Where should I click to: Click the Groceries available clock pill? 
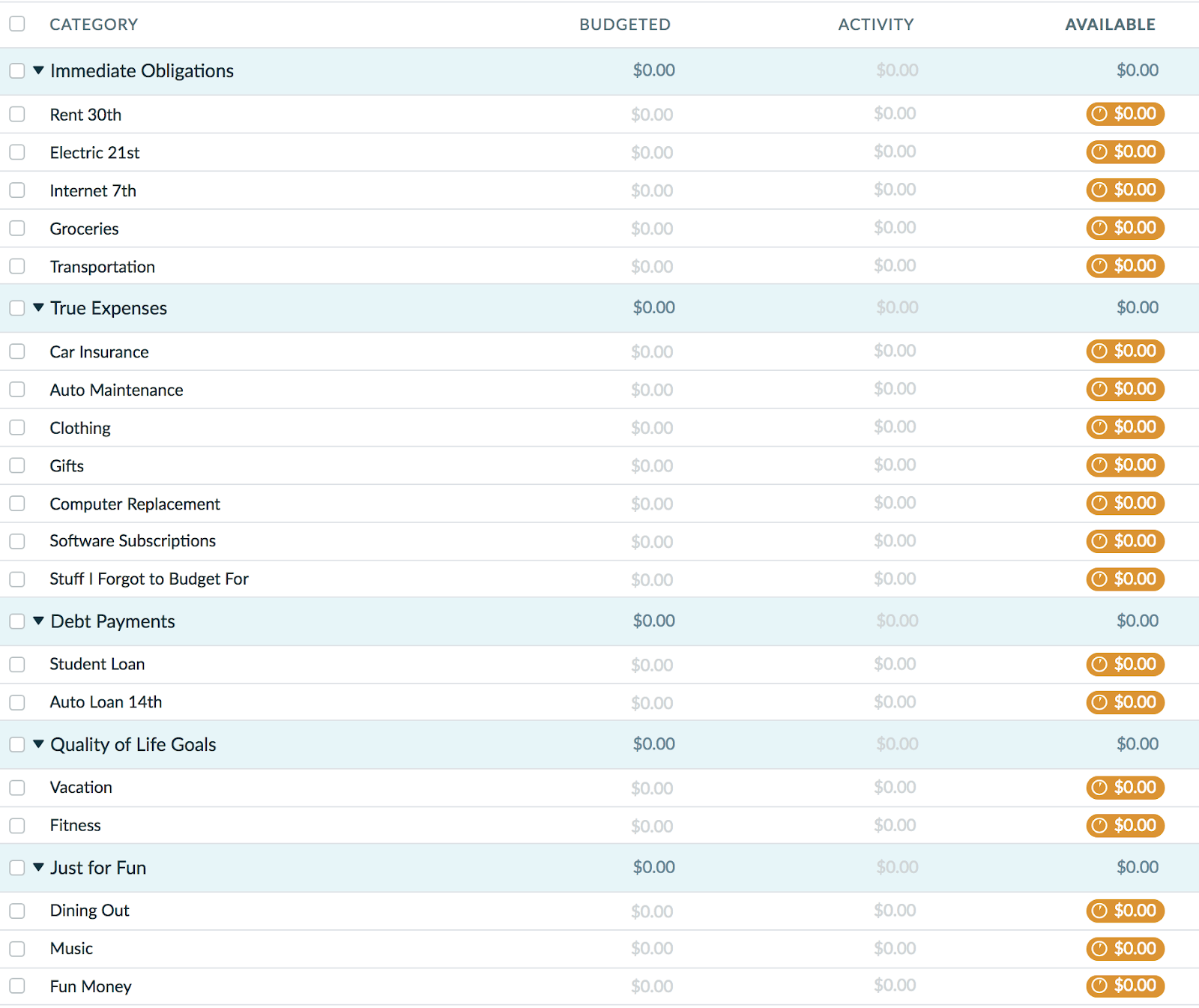[x=1125, y=228]
